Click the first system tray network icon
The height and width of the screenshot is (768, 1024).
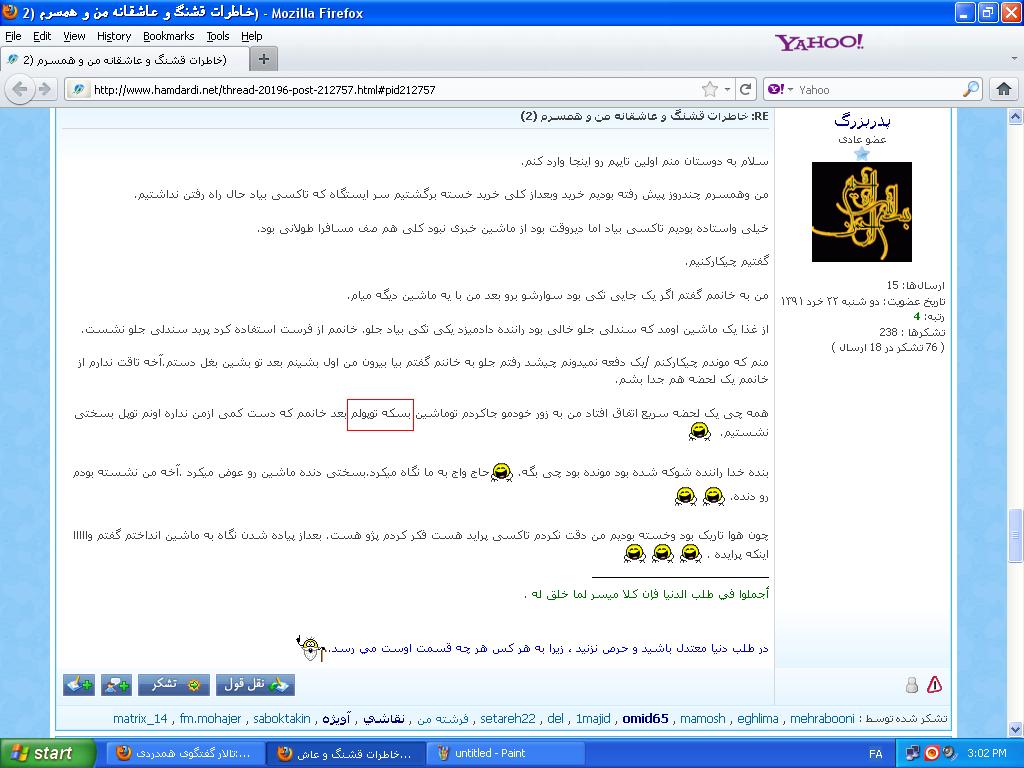point(912,753)
